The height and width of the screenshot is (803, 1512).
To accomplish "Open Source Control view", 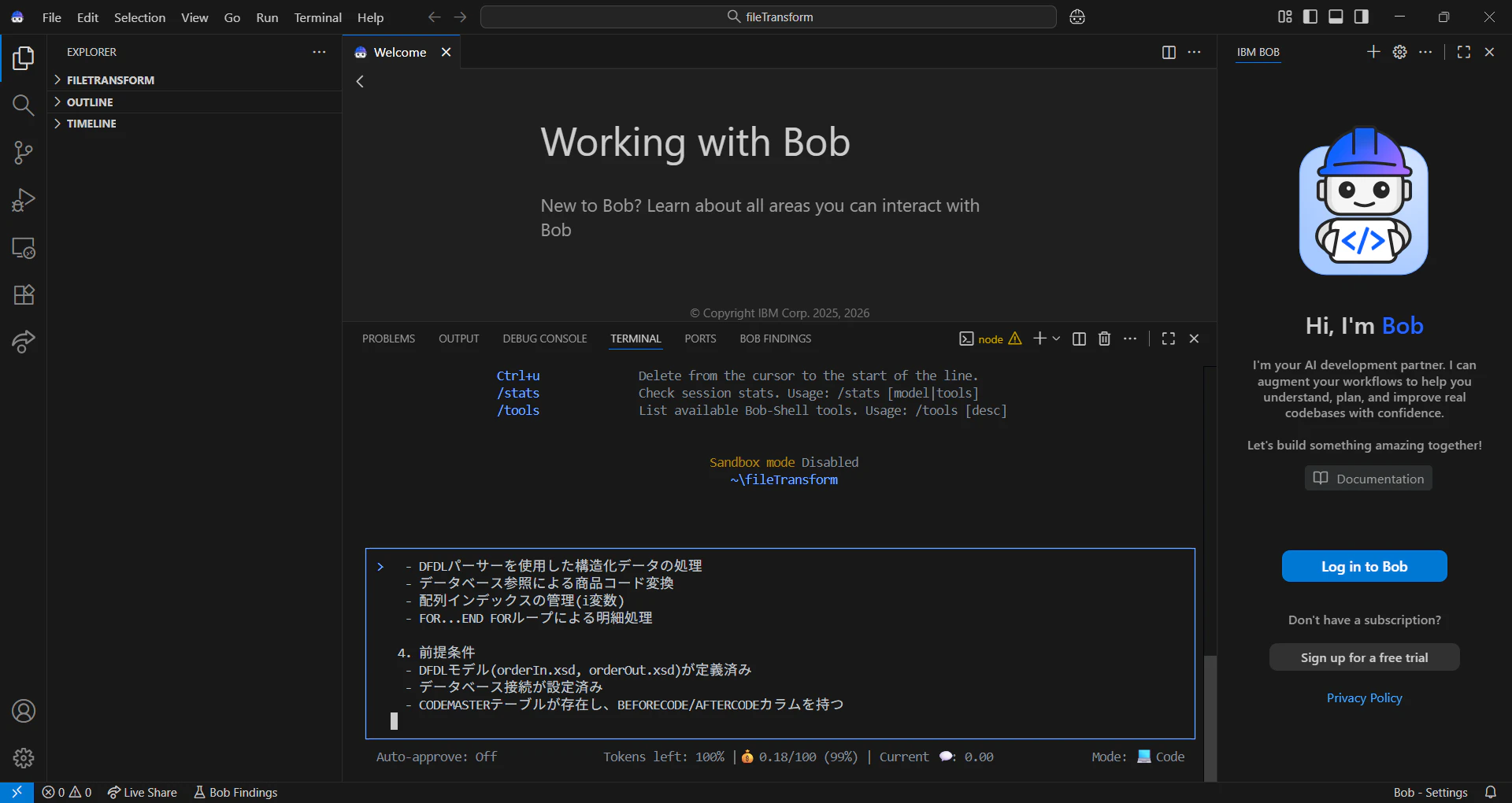I will [x=24, y=153].
